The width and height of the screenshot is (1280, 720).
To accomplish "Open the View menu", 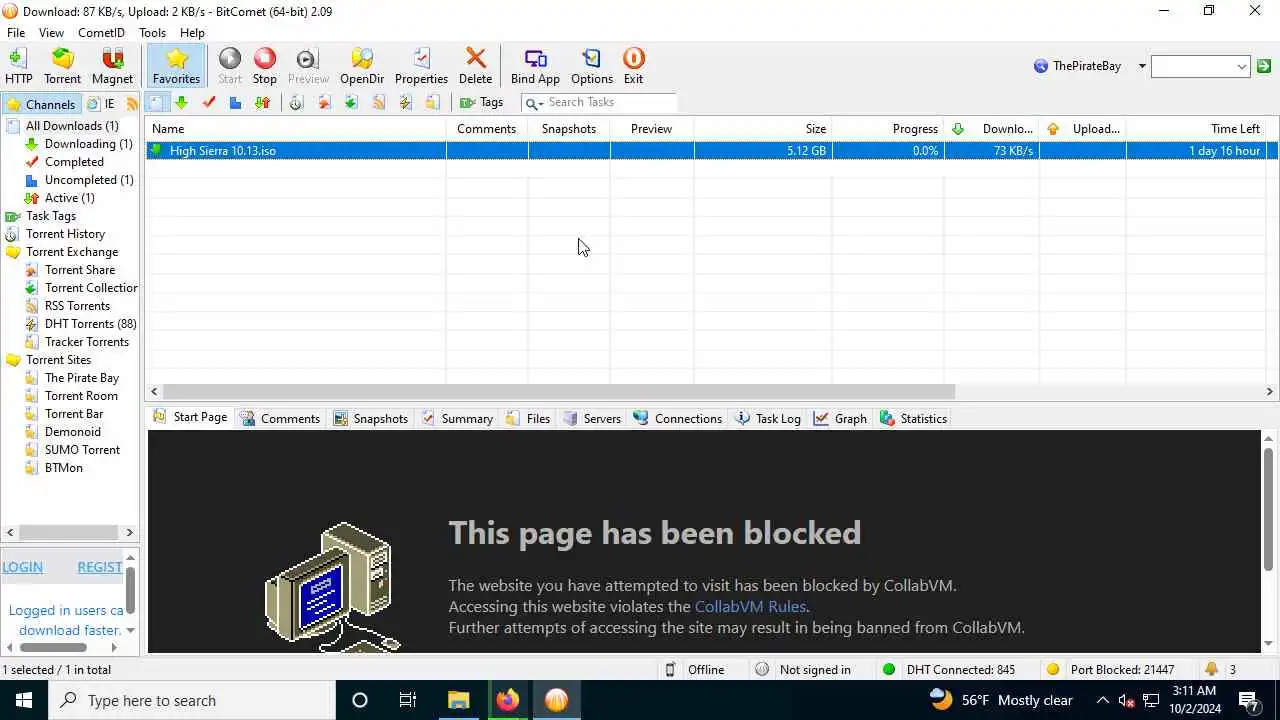I will pos(51,32).
